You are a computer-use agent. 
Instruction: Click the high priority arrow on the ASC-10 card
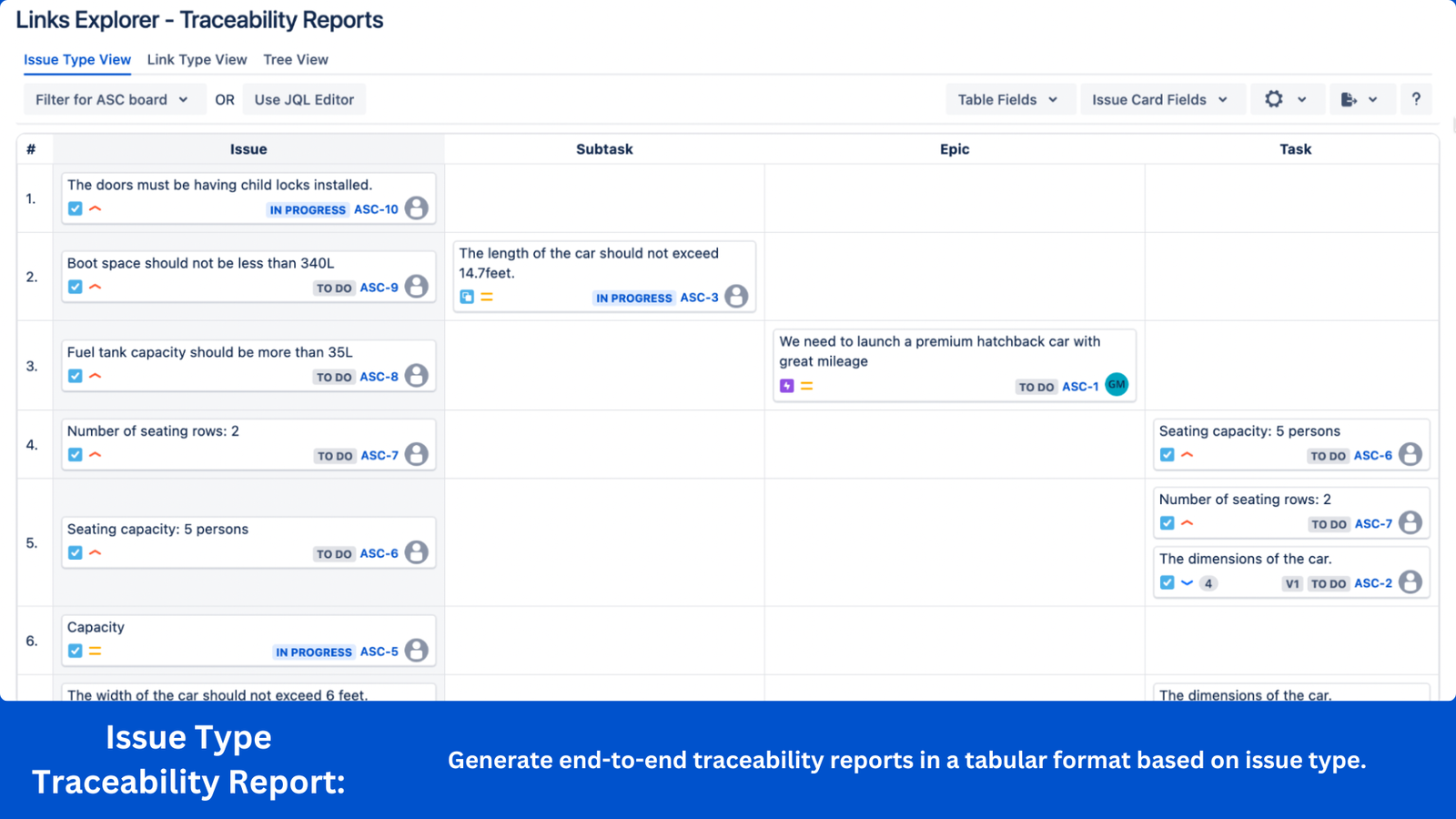point(96,209)
